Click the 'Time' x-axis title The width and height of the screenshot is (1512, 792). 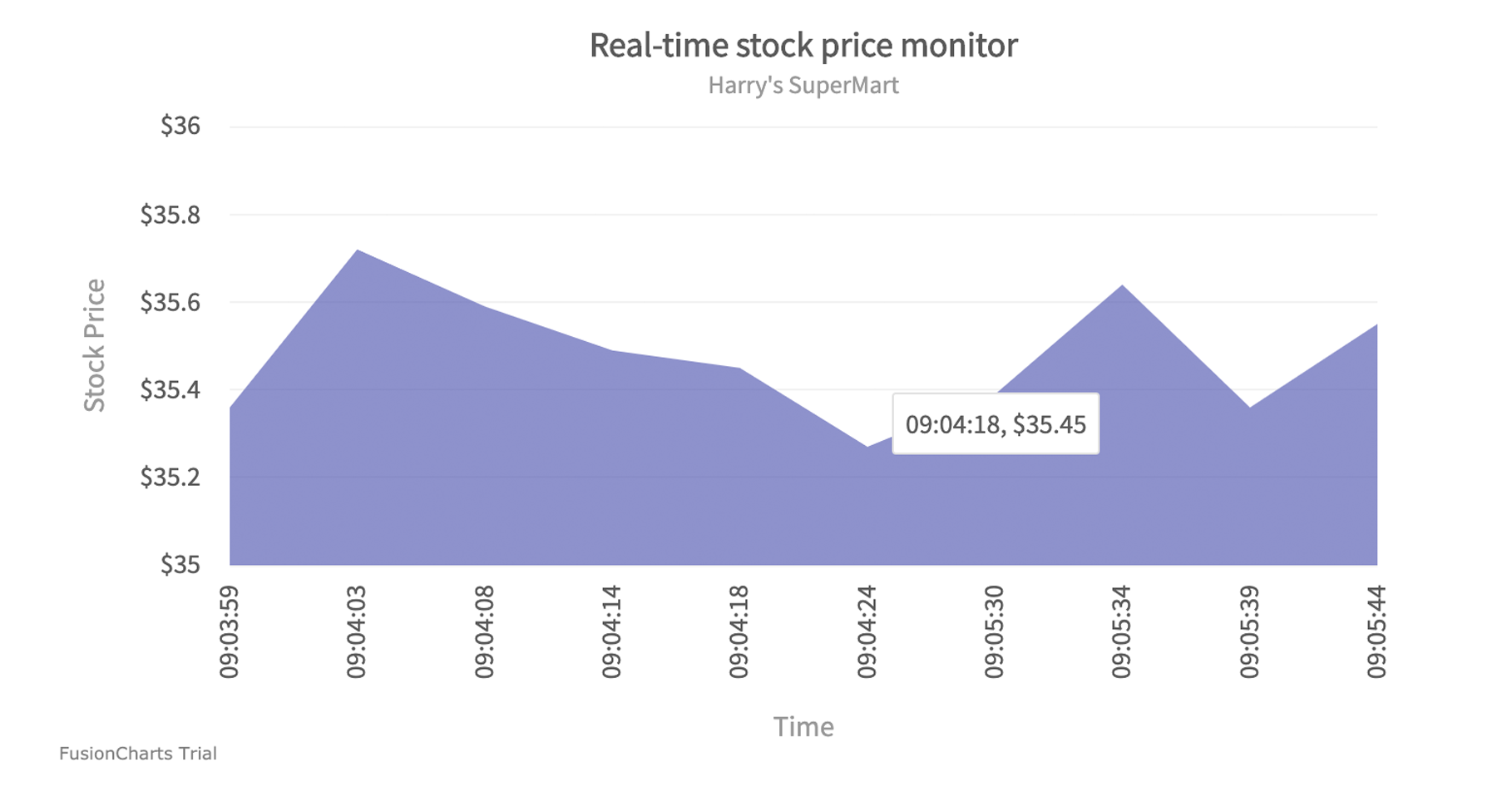[803, 727]
